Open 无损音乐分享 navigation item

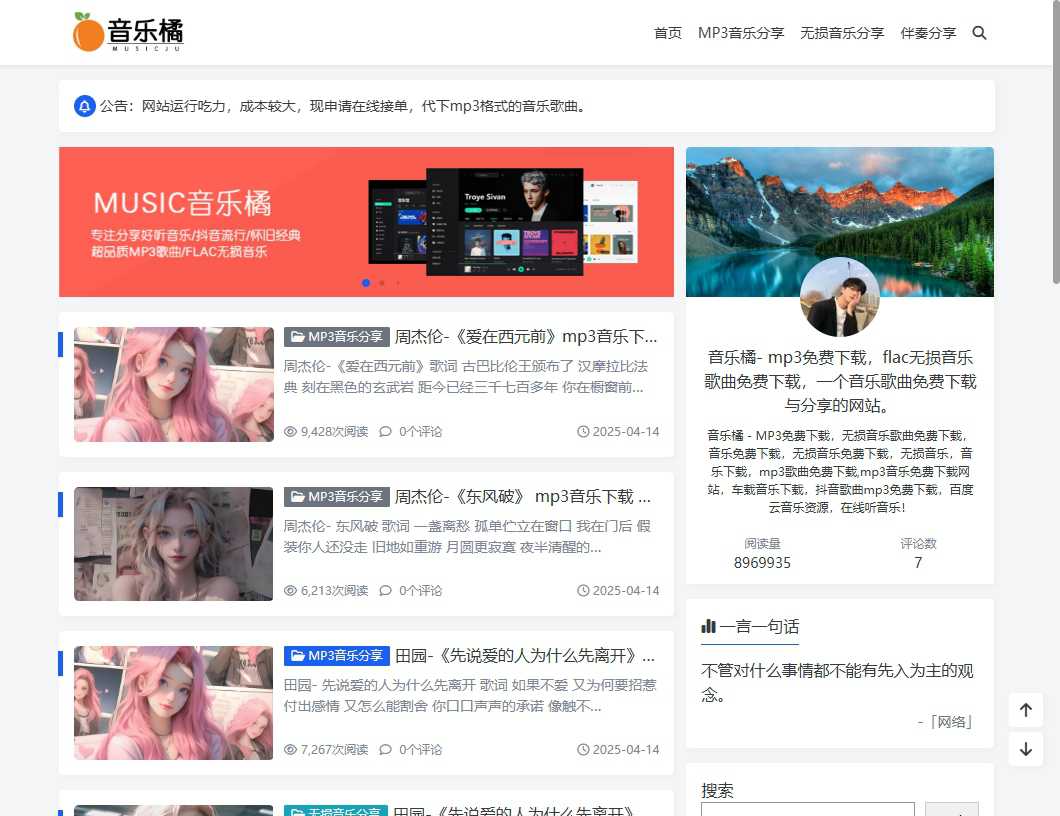click(x=842, y=32)
